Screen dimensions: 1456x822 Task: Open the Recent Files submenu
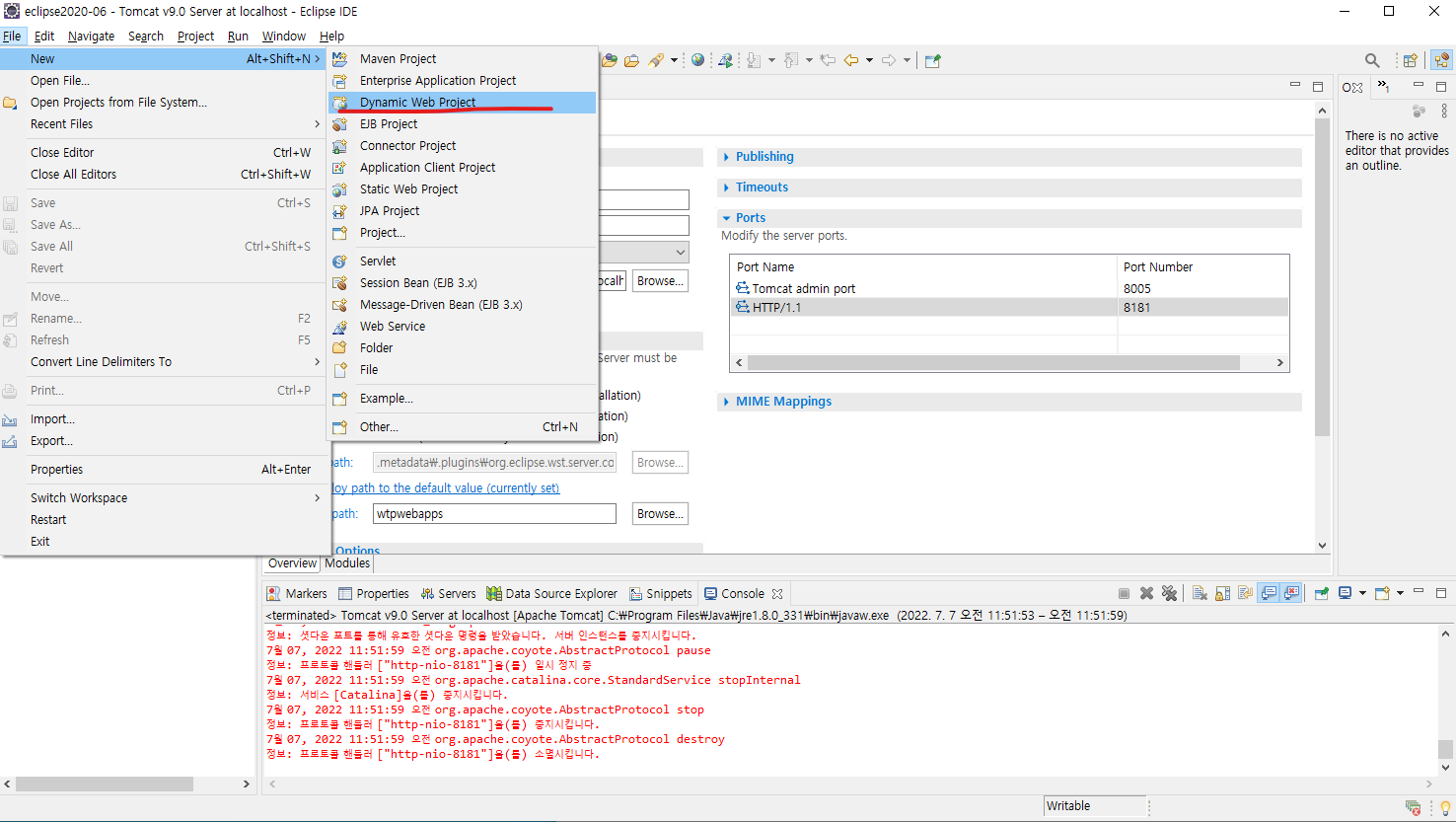163,124
